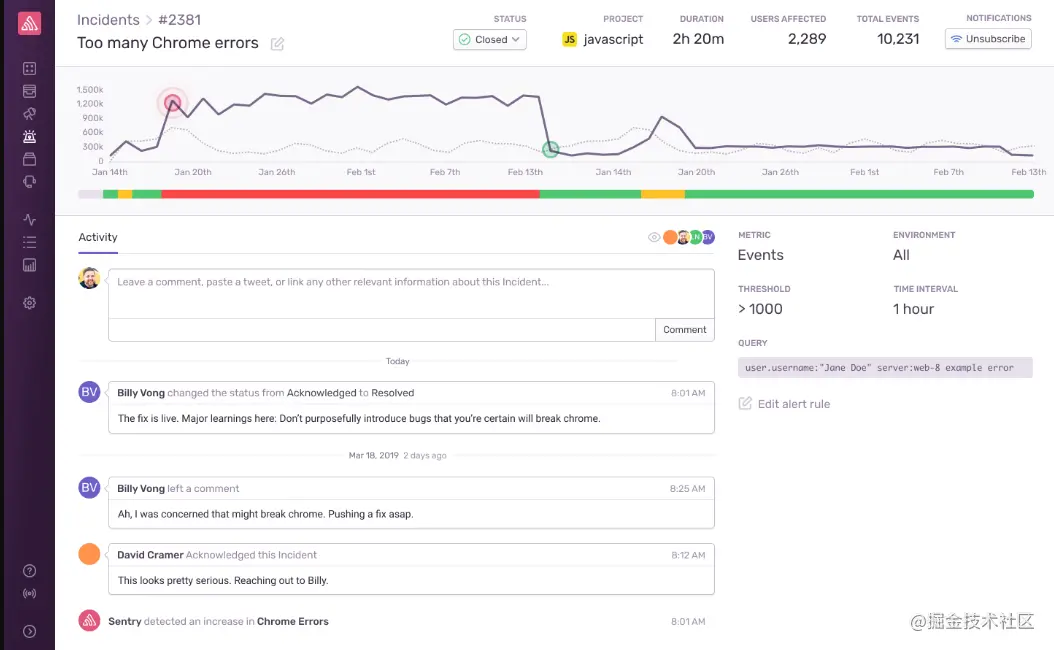Focus the leave a comment text box
The height and width of the screenshot is (650, 1054).
pyautogui.click(x=411, y=293)
